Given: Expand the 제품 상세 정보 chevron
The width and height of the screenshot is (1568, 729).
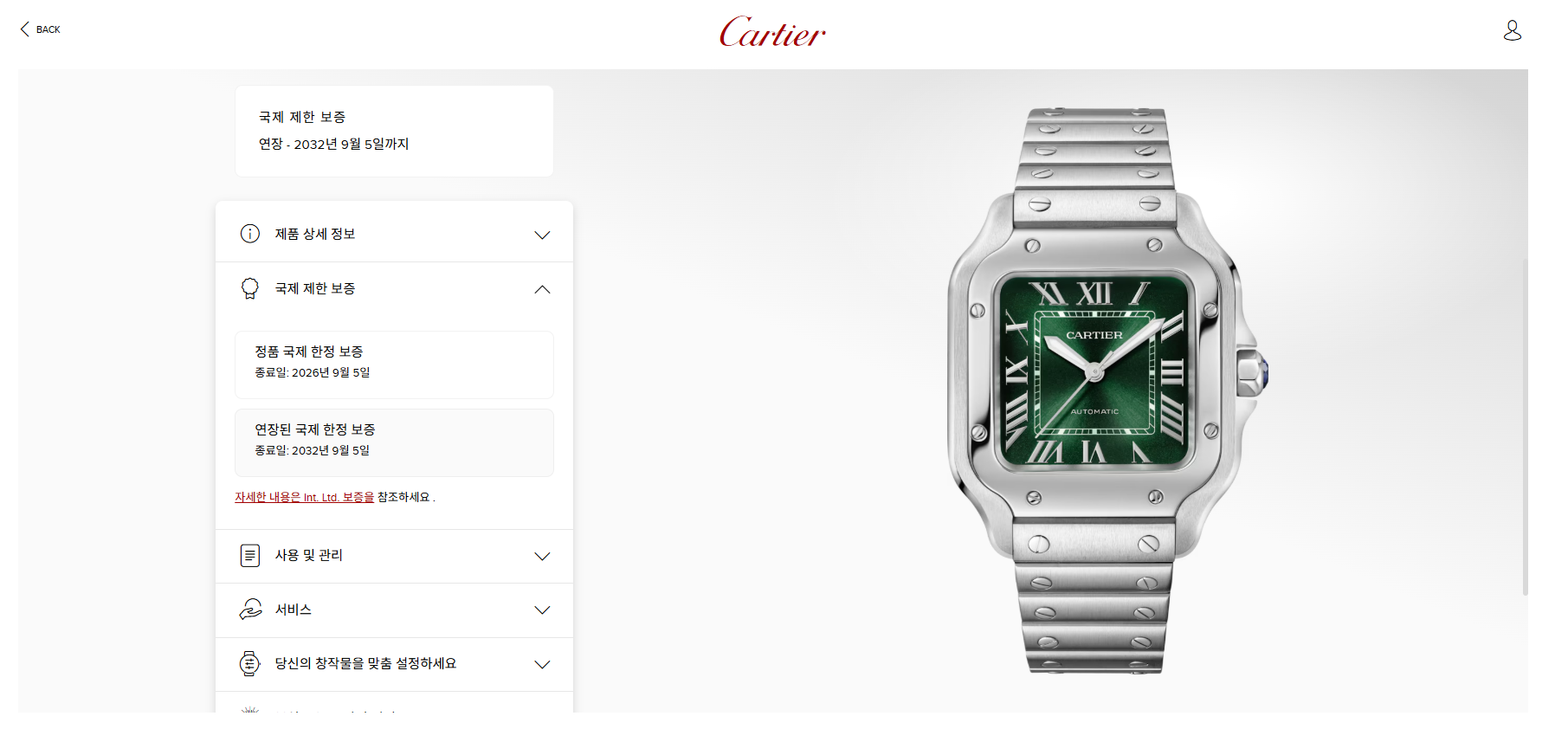Looking at the screenshot, I should 542,235.
